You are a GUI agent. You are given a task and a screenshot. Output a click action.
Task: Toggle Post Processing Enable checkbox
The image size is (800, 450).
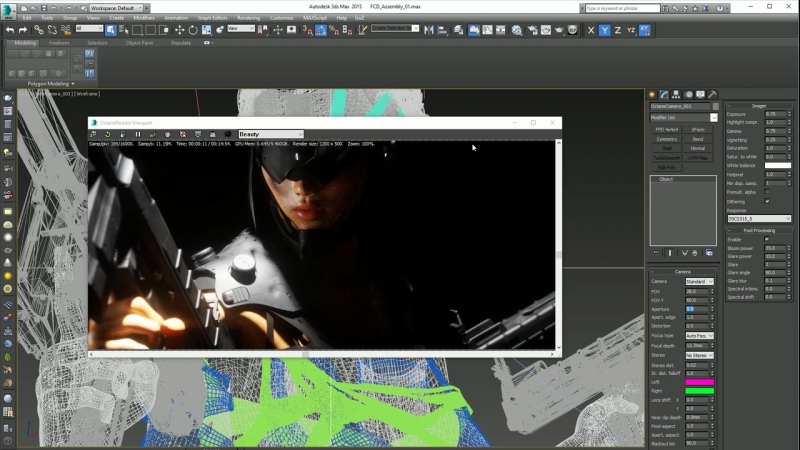[767, 239]
